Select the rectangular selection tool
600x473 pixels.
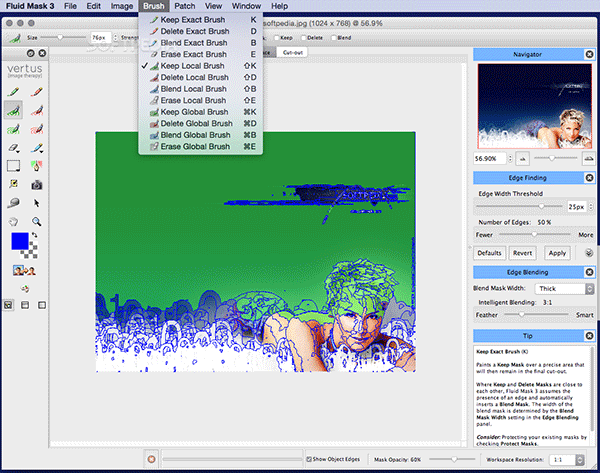13,166
